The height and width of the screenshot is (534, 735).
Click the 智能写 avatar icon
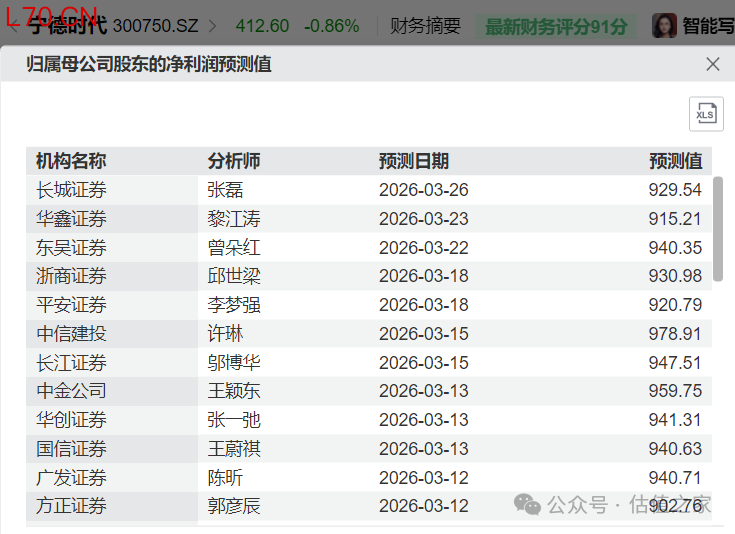(664, 26)
